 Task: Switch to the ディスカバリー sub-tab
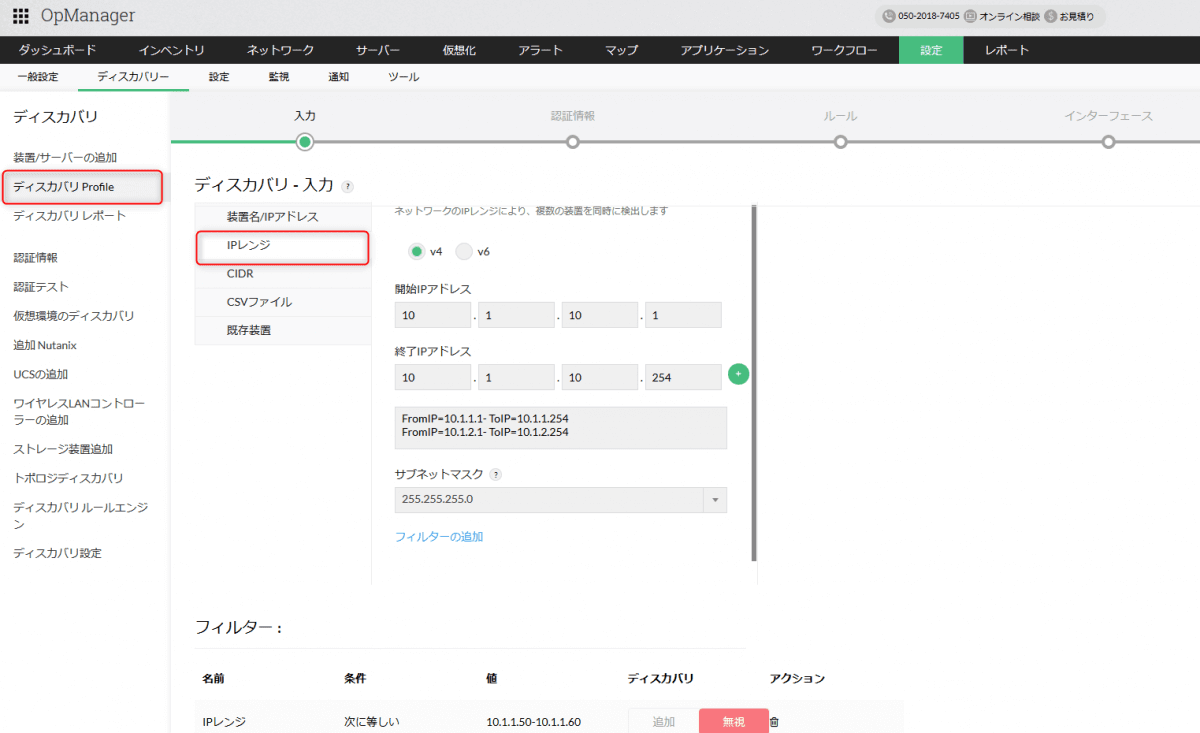pos(133,77)
